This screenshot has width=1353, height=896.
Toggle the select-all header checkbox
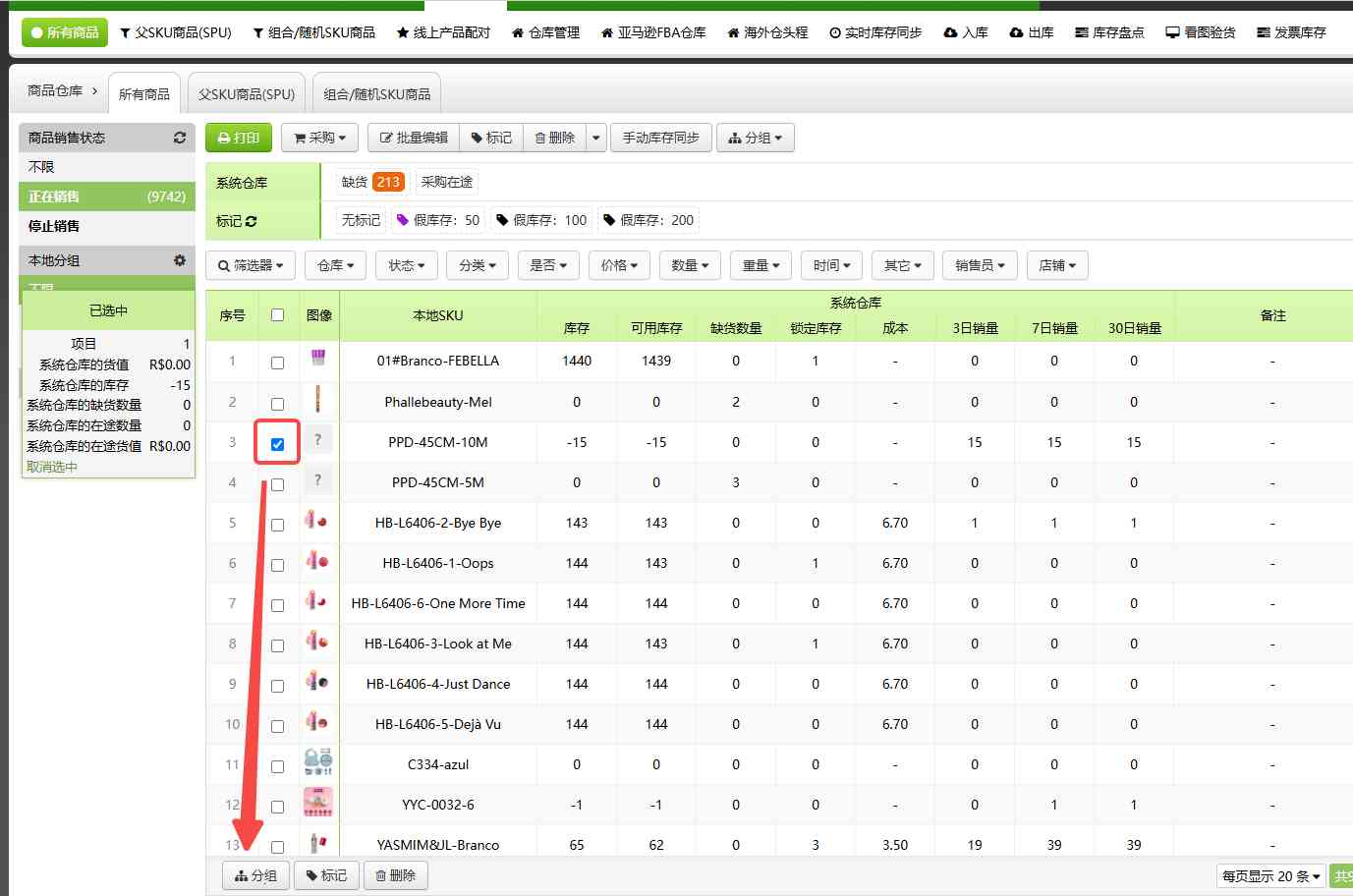coord(277,315)
